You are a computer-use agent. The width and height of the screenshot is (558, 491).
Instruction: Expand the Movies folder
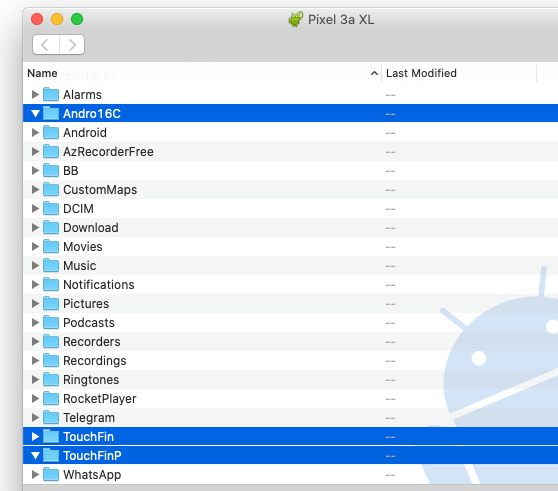(x=35, y=247)
